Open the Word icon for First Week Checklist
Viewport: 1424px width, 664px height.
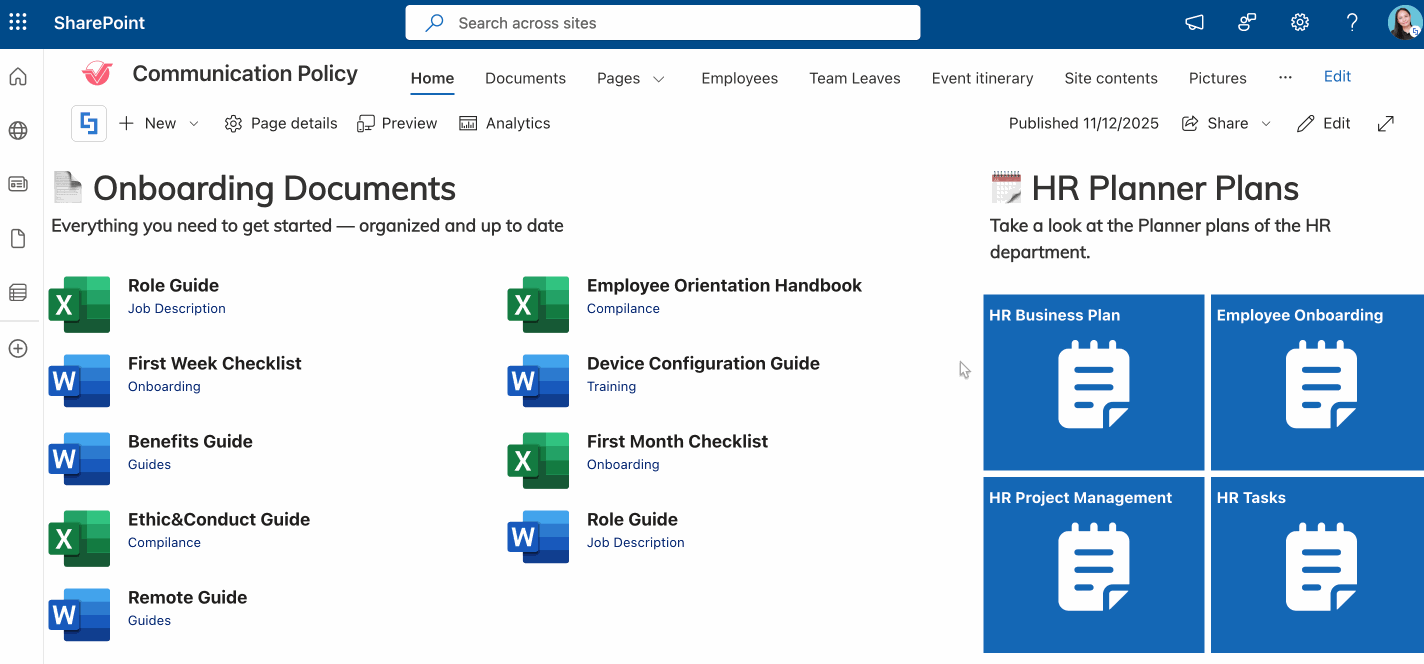[x=79, y=381]
